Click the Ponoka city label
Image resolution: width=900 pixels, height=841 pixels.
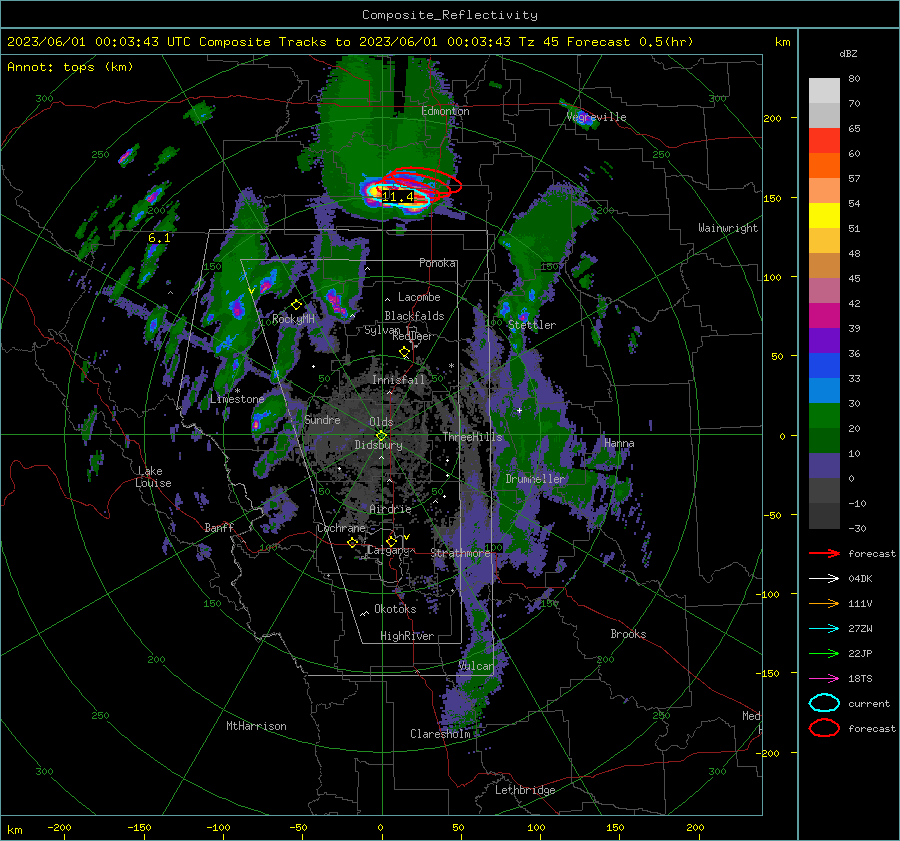click(x=437, y=263)
